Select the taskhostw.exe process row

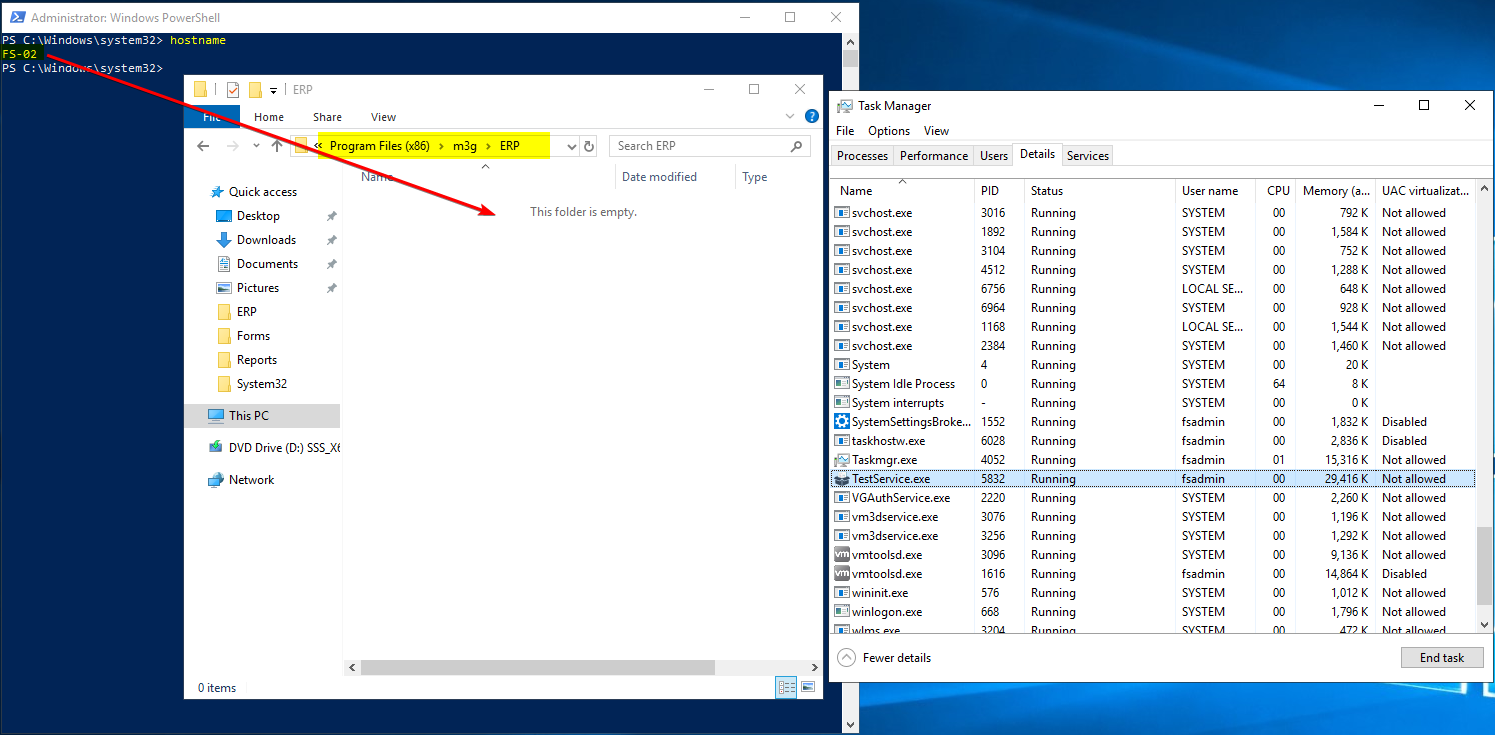(1154, 441)
